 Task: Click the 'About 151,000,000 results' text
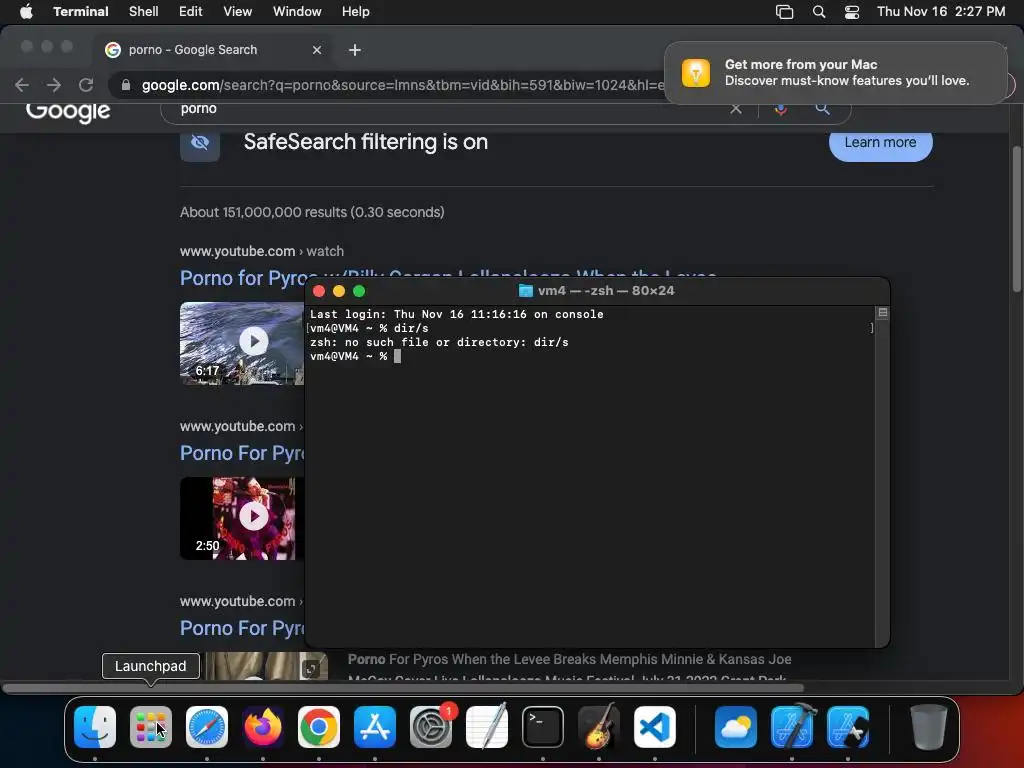[312, 212]
